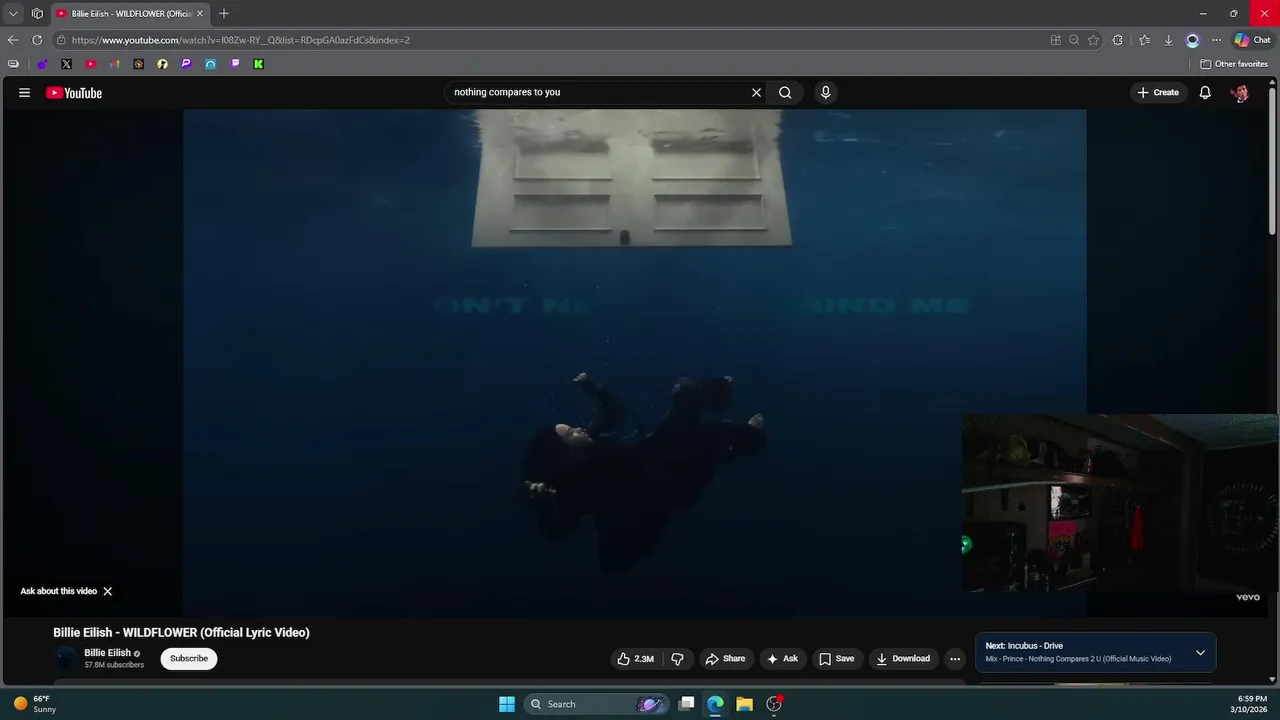Click the underwater lyric video player

tap(634, 362)
